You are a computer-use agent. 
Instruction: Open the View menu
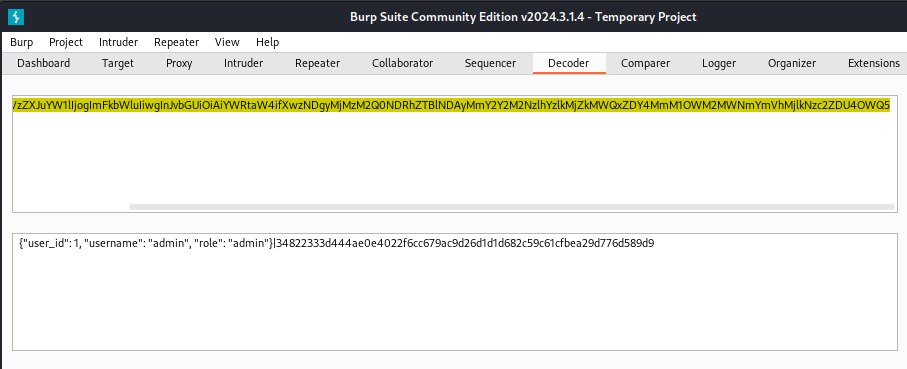click(x=227, y=42)
